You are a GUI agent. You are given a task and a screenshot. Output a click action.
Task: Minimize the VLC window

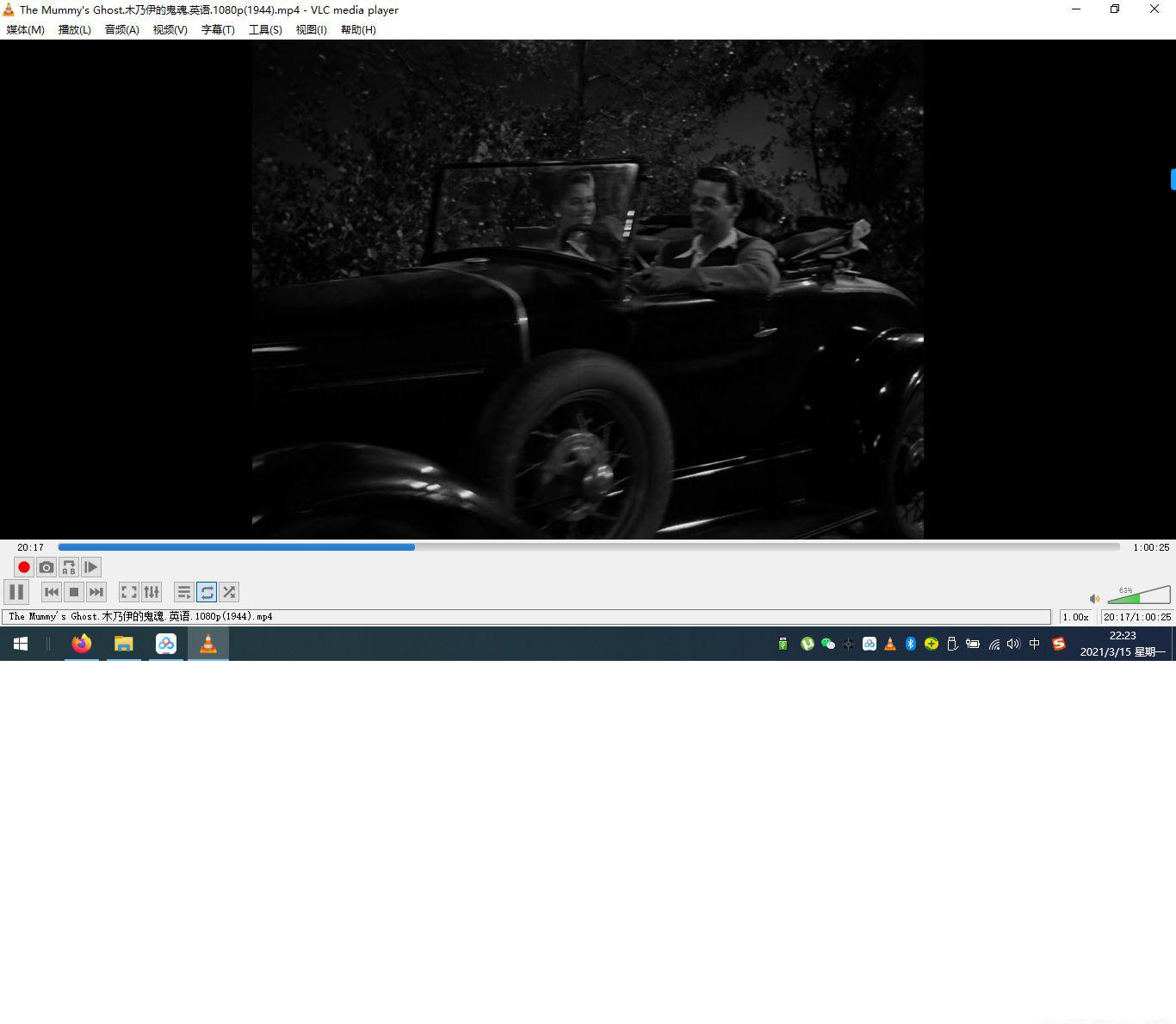1076,9
